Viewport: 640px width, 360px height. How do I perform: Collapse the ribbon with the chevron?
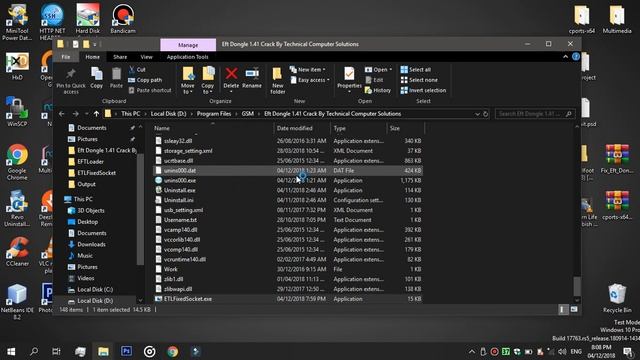(x=565, y=57)
